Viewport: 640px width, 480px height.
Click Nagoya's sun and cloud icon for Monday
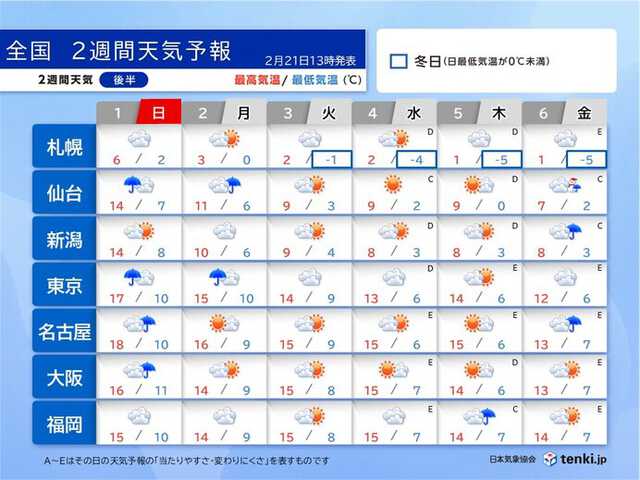[x=223, y=323]
